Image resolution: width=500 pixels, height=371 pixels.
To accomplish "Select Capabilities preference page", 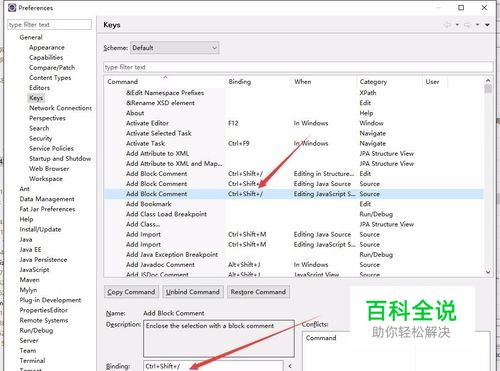I will (46, 57).
